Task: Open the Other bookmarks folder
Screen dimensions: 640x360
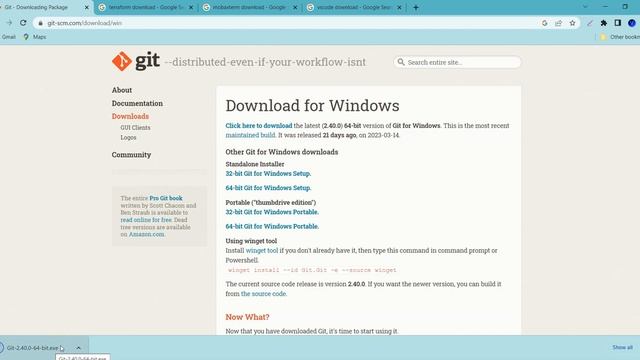Action: coord(620,37)
